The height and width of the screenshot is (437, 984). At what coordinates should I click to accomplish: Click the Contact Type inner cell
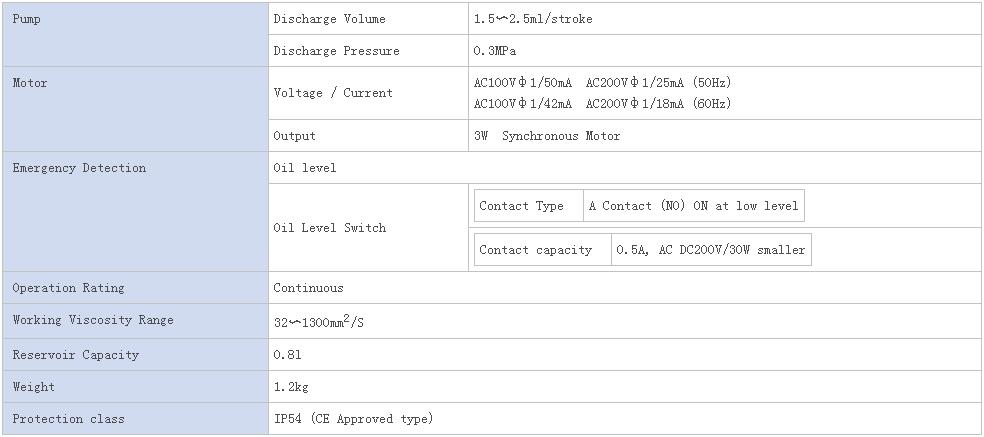pyautogui.click(x=528, y=206)
